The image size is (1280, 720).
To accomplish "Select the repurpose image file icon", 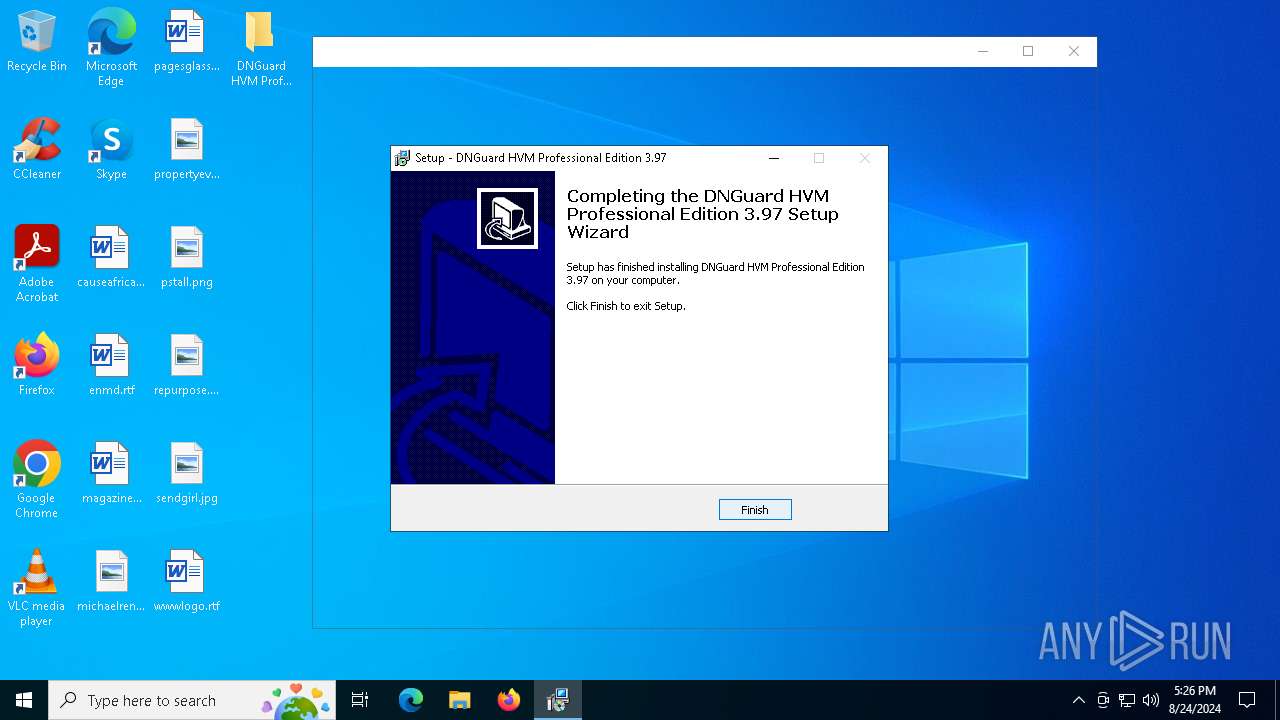I will (186, 366).
